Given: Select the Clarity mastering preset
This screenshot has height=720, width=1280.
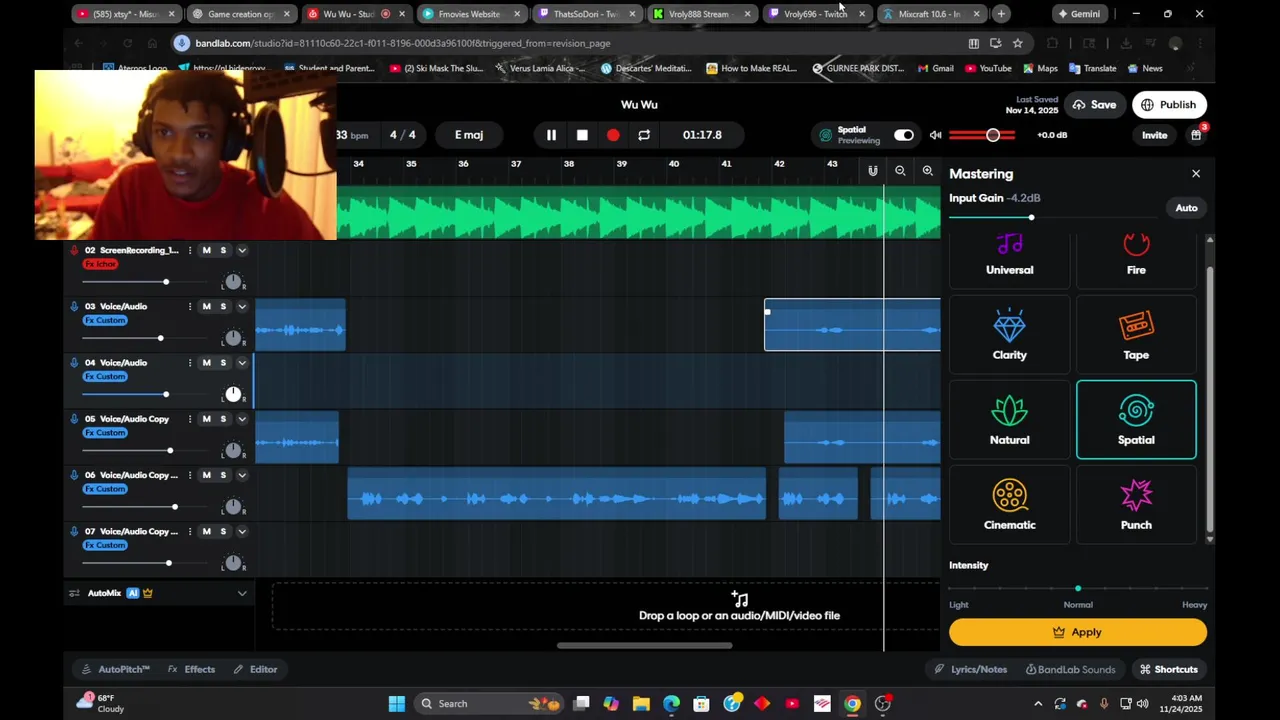Looking at the screenshot, I should coord(1010,334).
